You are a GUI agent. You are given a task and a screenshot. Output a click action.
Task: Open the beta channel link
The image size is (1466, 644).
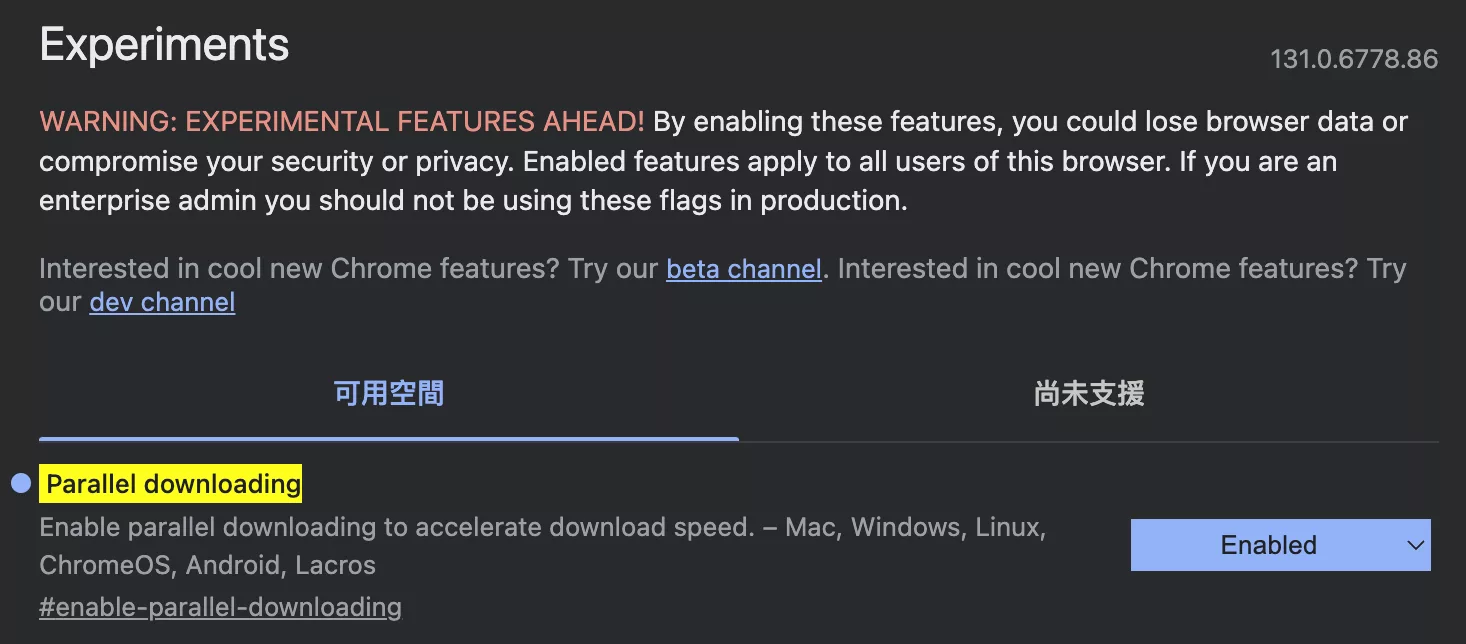pos(744,269)
